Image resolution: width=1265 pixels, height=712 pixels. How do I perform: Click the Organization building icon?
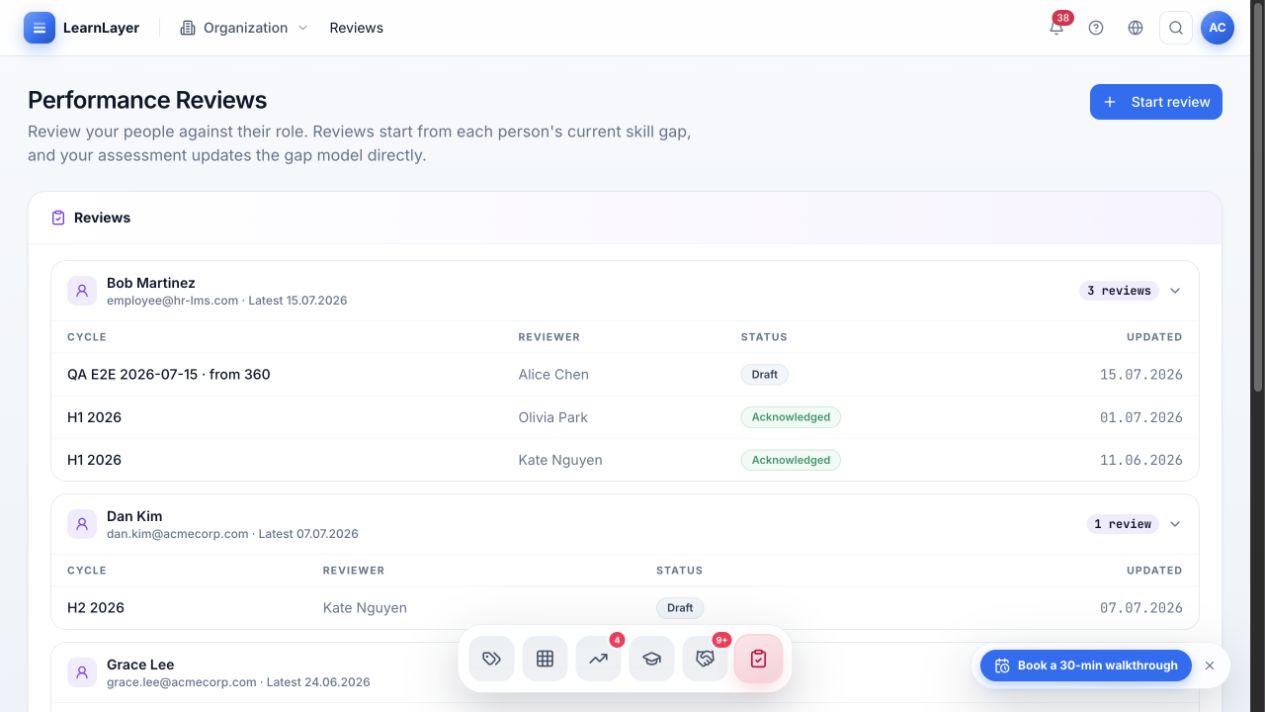pos(187,28)
